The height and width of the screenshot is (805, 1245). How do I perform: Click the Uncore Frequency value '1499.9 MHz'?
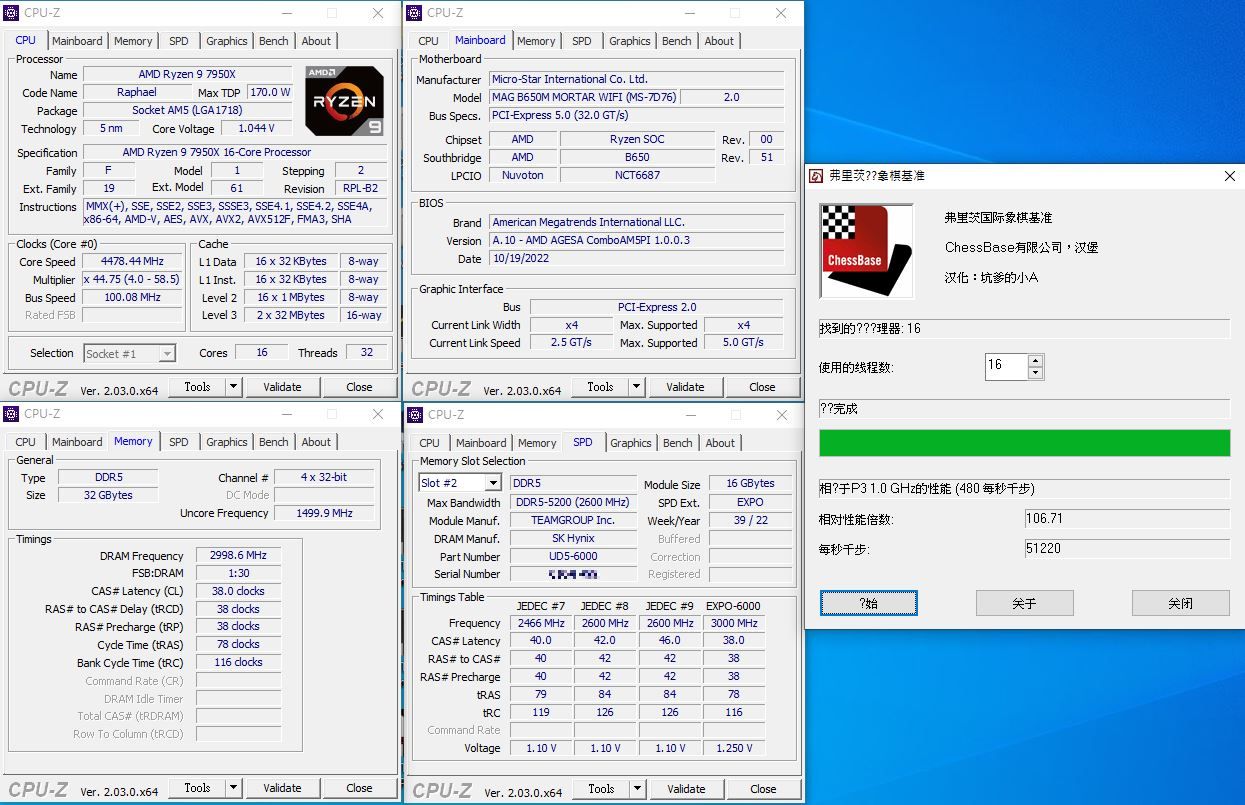(324, 513)
